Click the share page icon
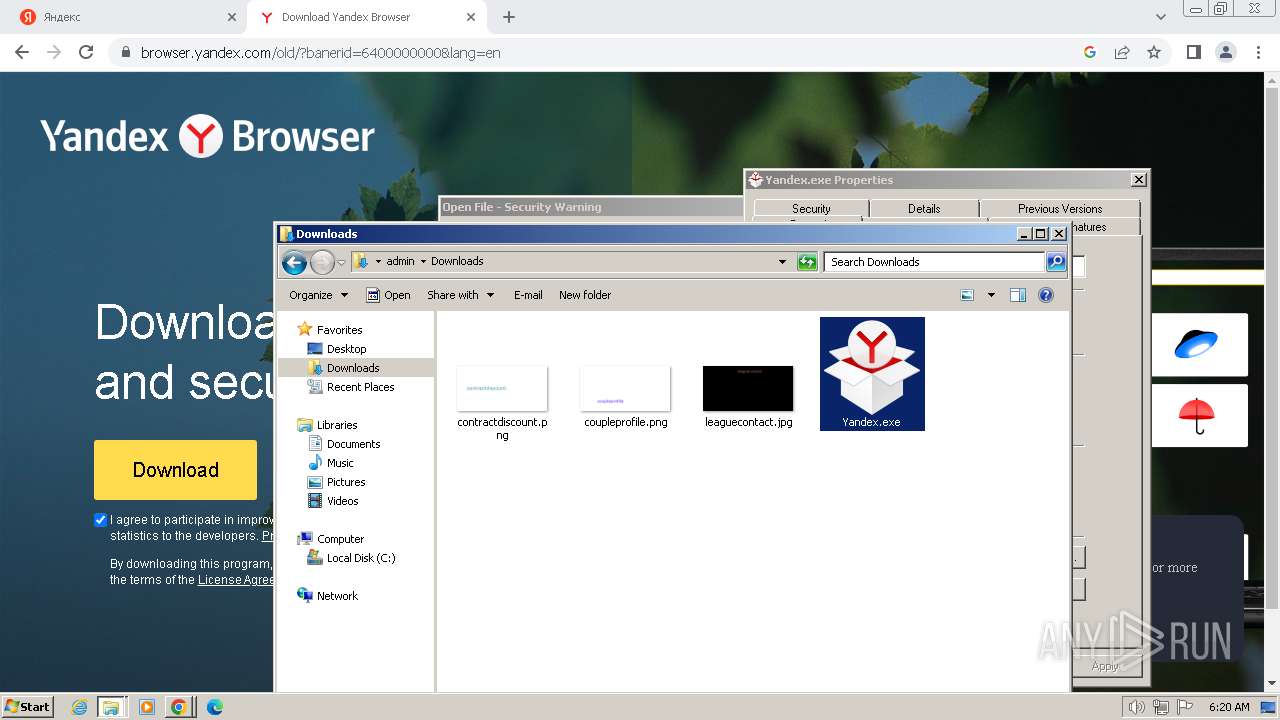 click(1122, 52)
